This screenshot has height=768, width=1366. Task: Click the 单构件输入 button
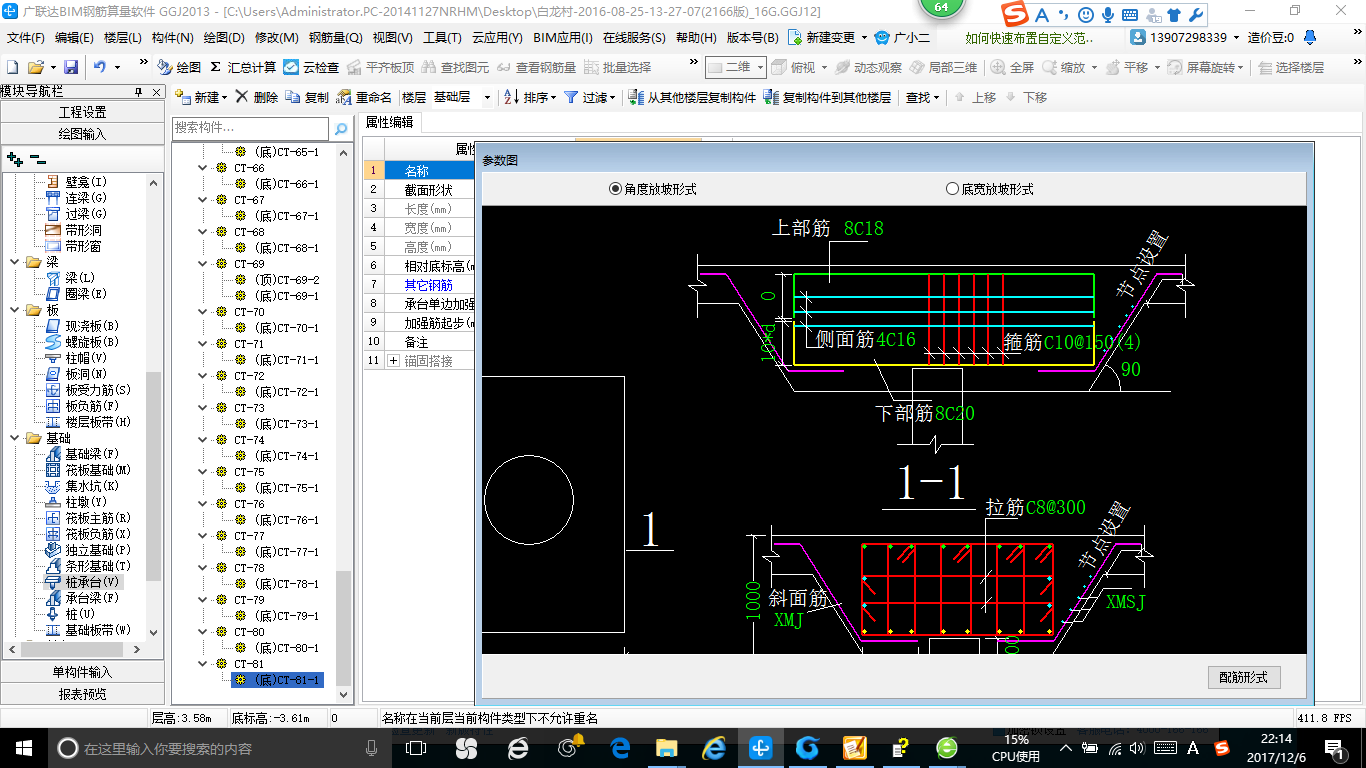coord(82,672)
